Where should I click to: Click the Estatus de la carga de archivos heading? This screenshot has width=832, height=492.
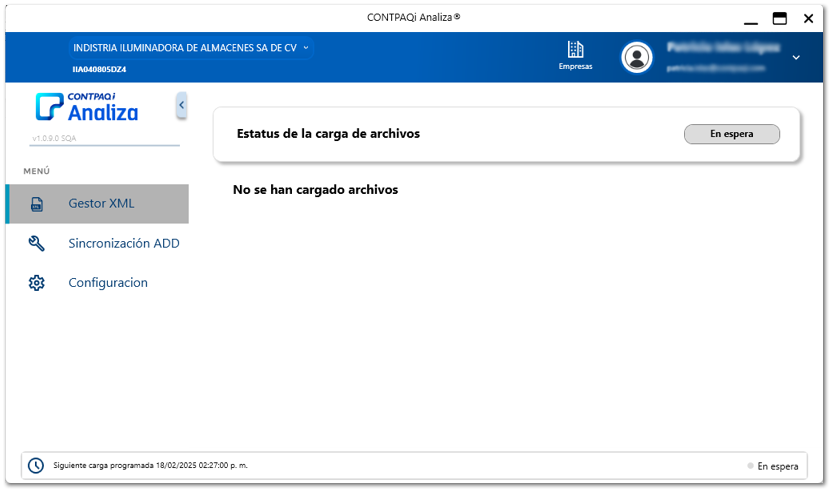point(328,134)
